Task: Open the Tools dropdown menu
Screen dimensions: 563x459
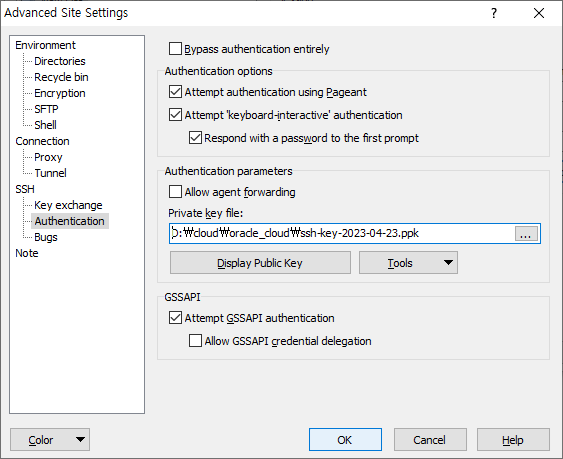Action: 408,263
